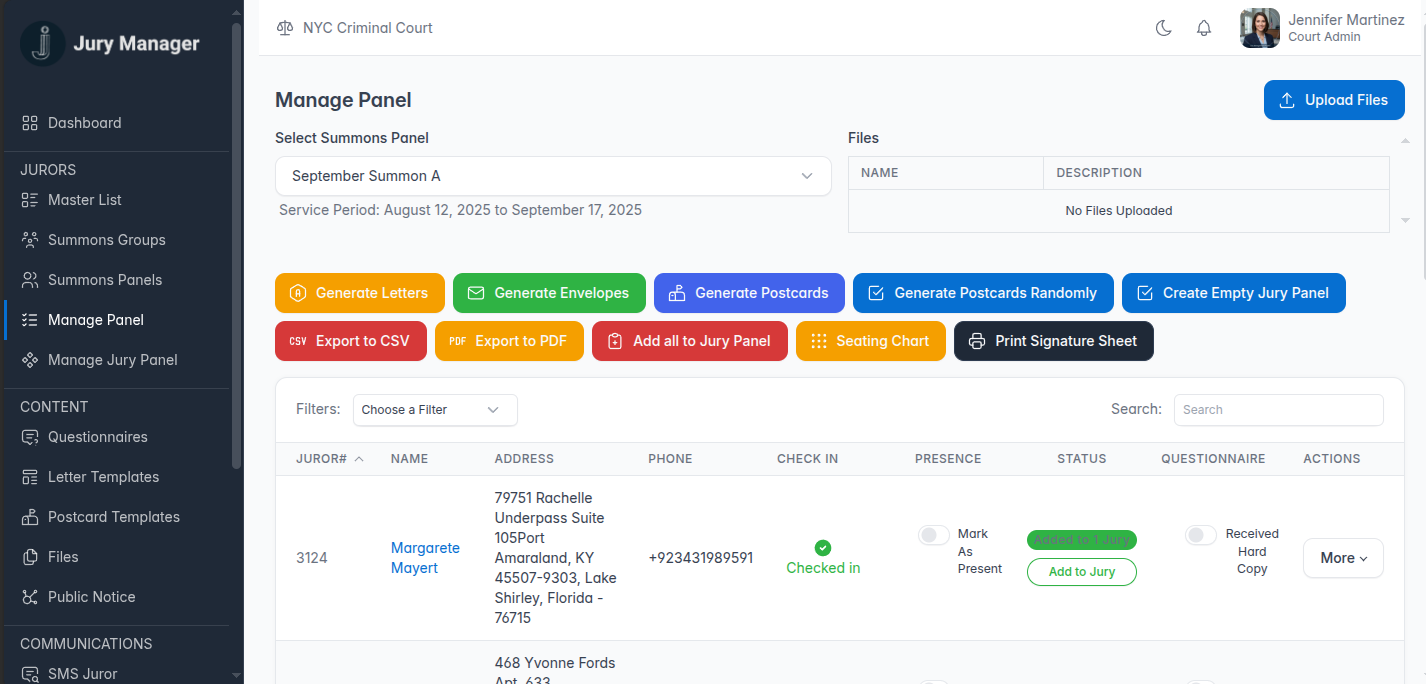The image size is (1426, 684).
Task: Open the Manage Jury Panel section
Action: tap(113, 359)
